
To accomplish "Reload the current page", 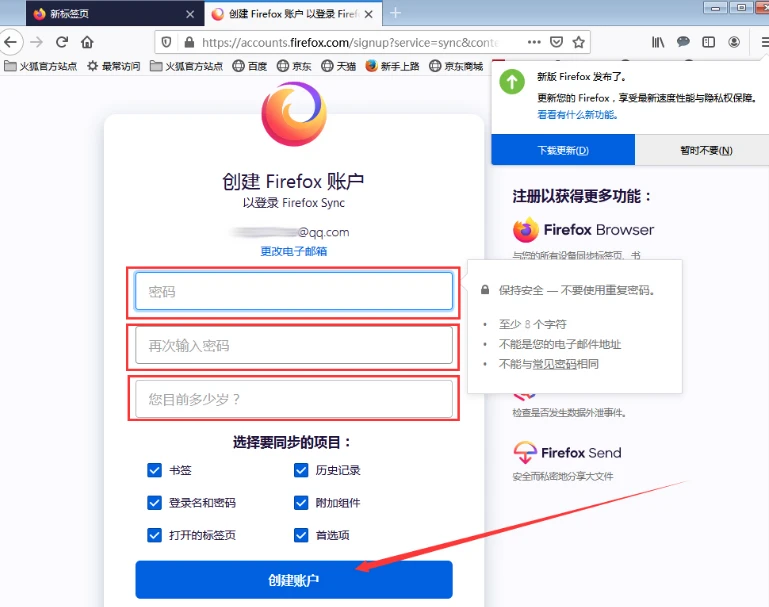I will click(x=62, y=42).
